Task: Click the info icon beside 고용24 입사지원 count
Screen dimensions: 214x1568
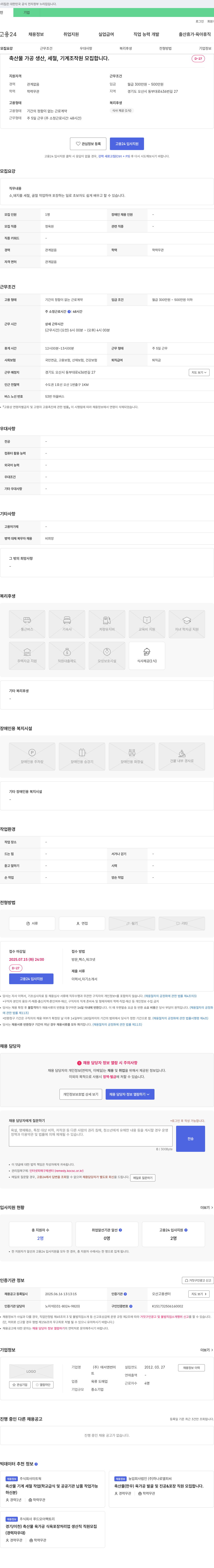Action: point(186,1230)
